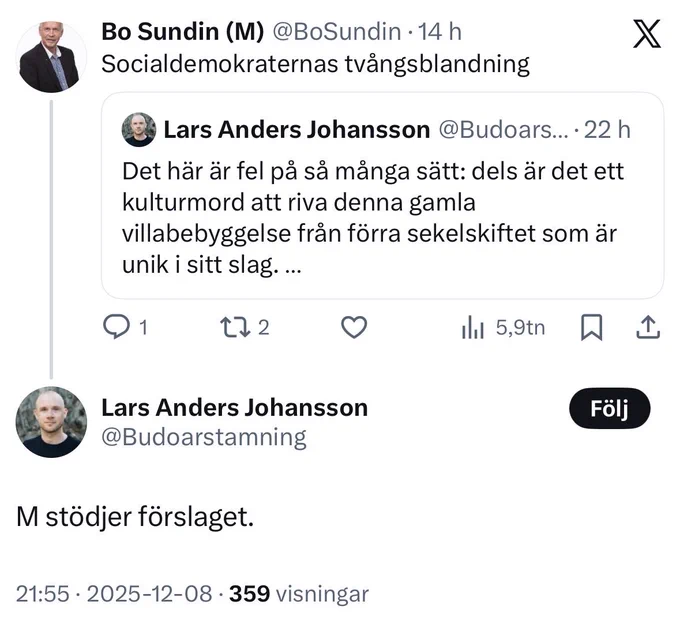Click the 21:55 · 2025-12-08 timestamp
Image resolution: width=680 pixels, height=620 pixels.
(114, 594)
